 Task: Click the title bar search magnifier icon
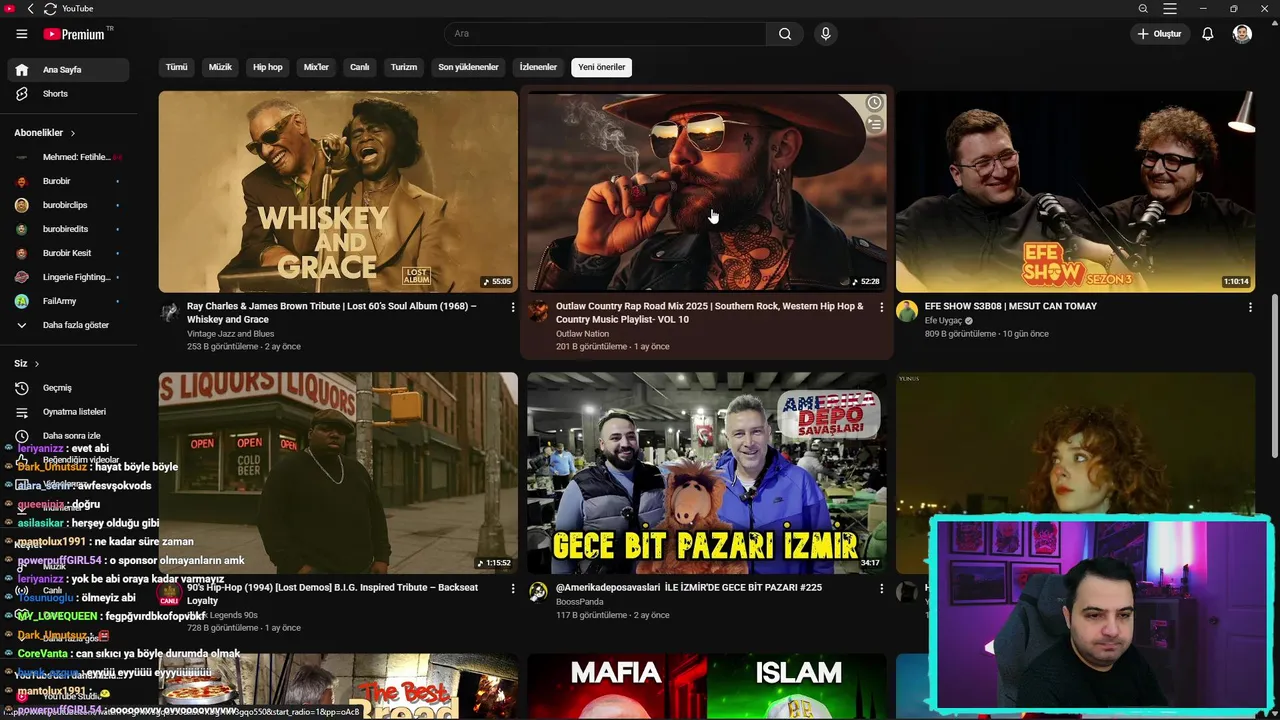tap(1143, 9)
